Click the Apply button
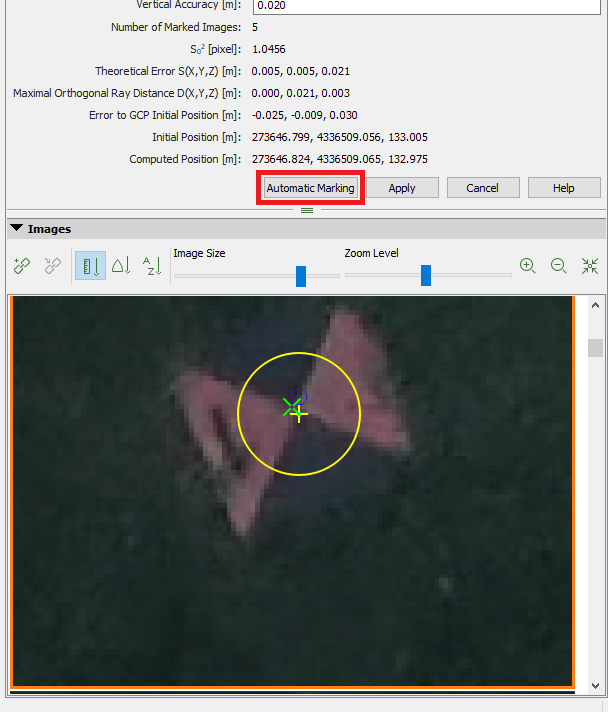The image size is (608, 712). (402, 188)
